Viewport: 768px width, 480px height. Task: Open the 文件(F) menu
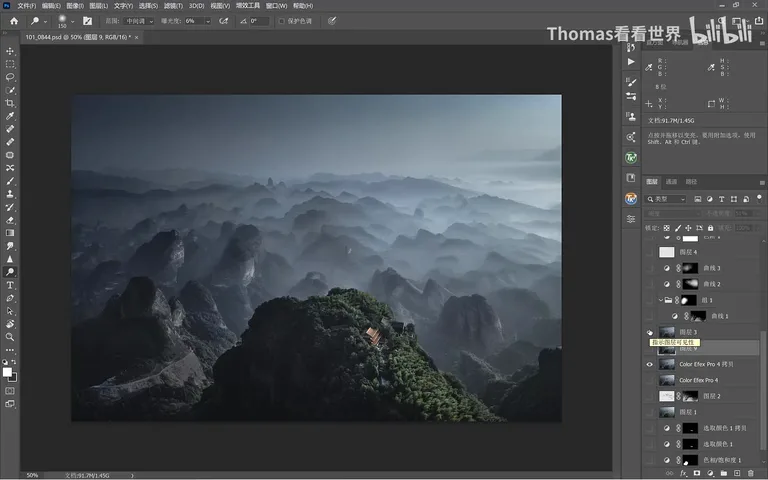point(26,6)
